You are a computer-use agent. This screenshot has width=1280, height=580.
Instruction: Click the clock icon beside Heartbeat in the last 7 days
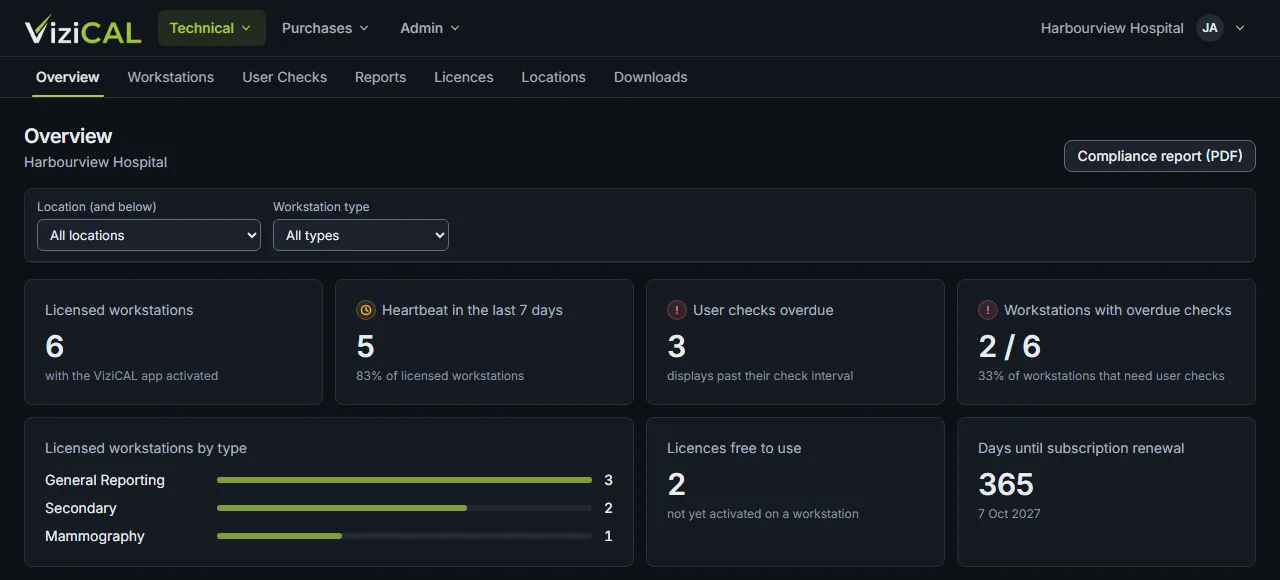[x=365, y=310]
